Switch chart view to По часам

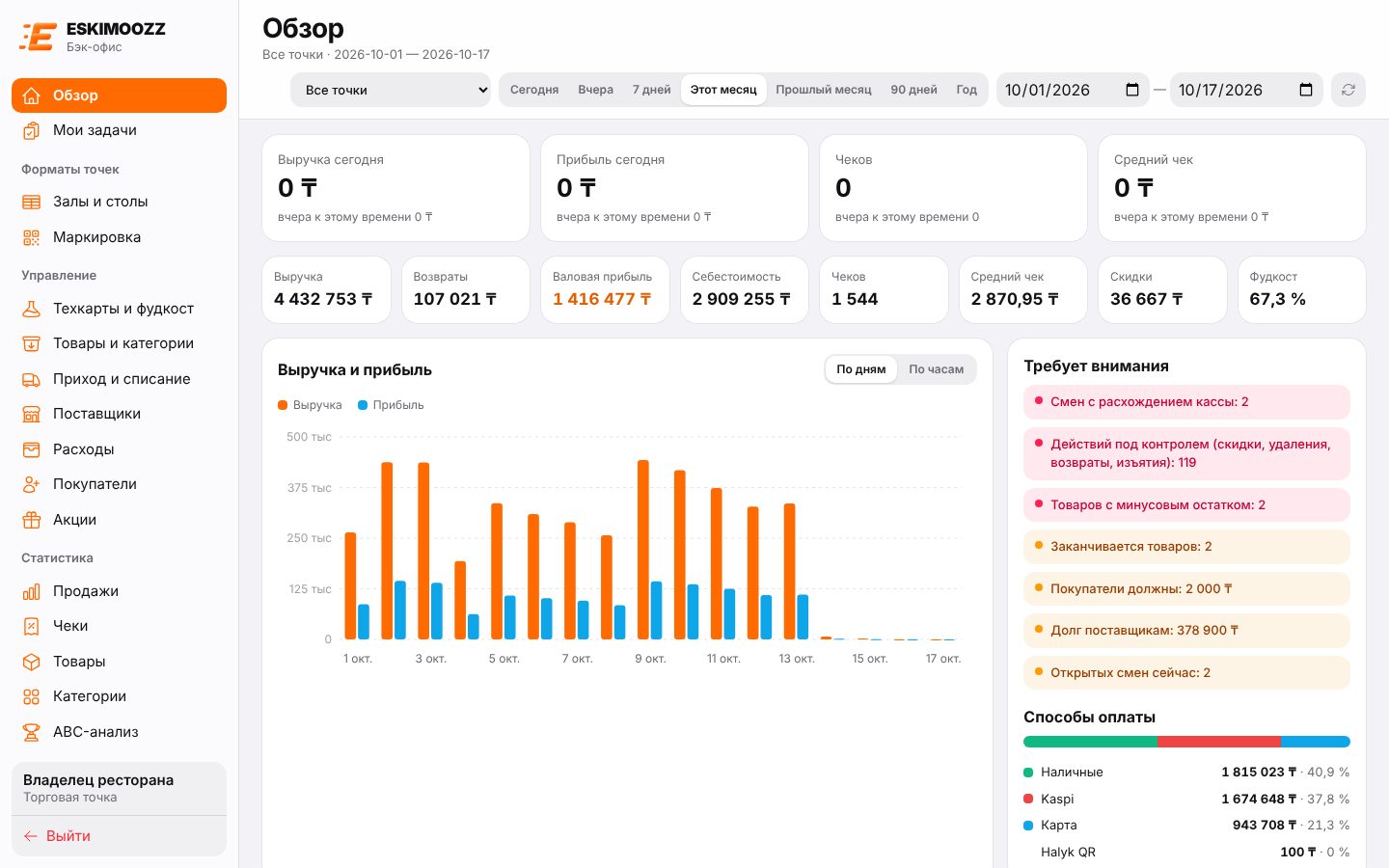click(x=936, y=369)
